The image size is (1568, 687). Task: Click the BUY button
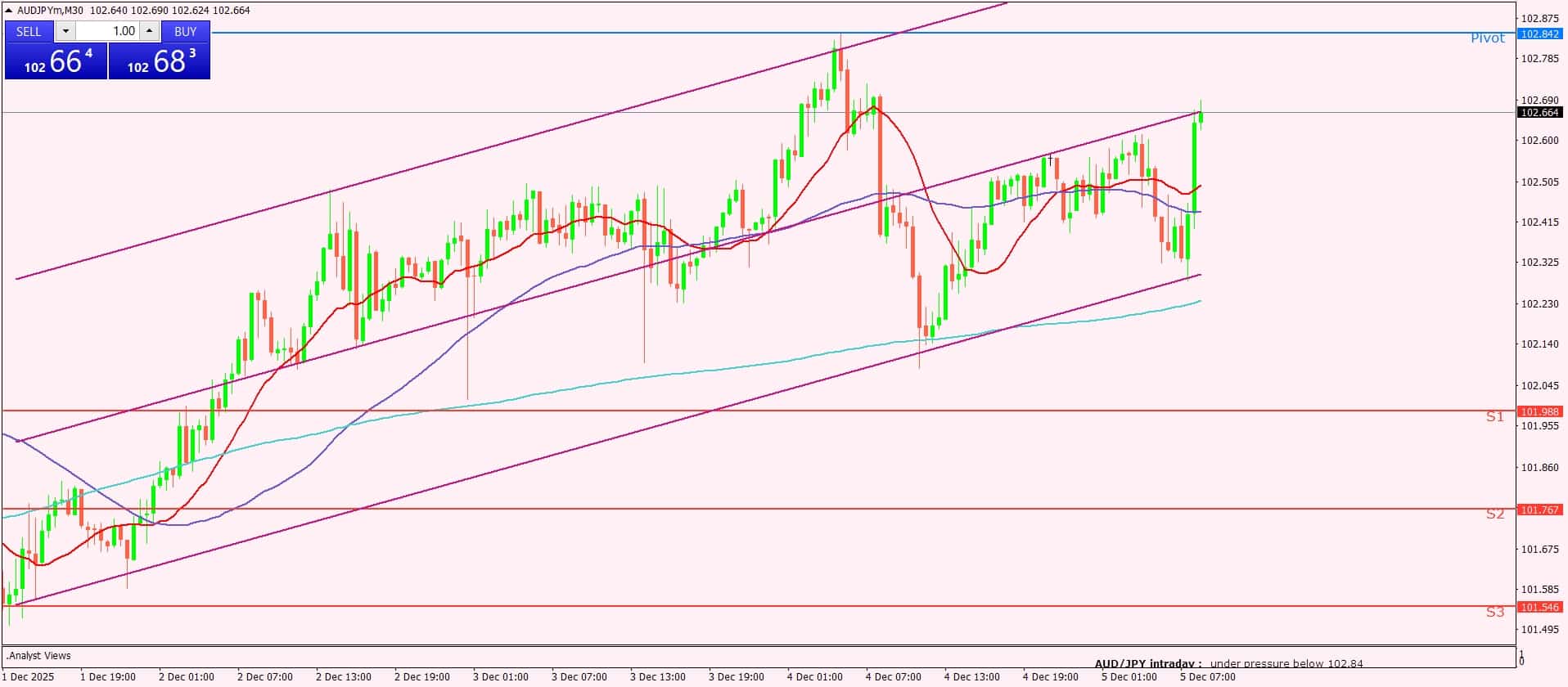(x=186, y=31)
